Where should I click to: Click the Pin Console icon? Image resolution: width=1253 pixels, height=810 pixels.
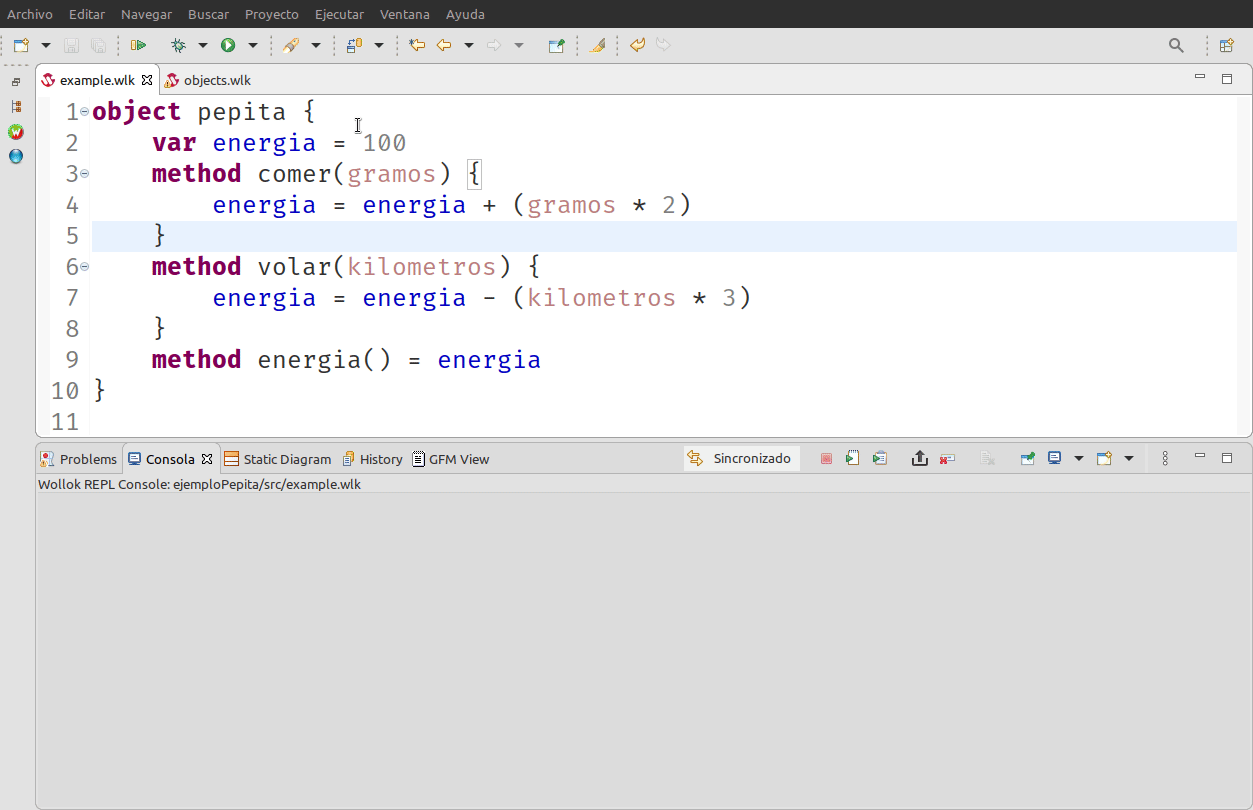[1027, 459]
